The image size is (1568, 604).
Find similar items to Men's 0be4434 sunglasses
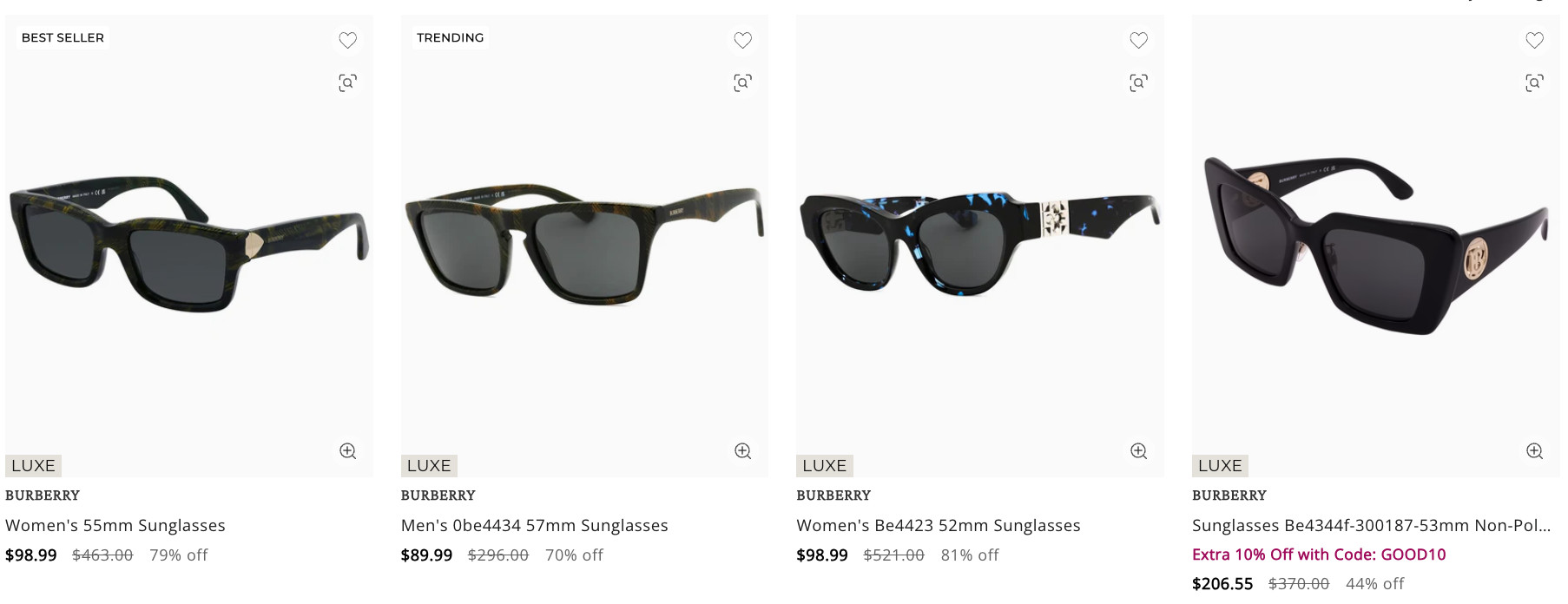742,82
